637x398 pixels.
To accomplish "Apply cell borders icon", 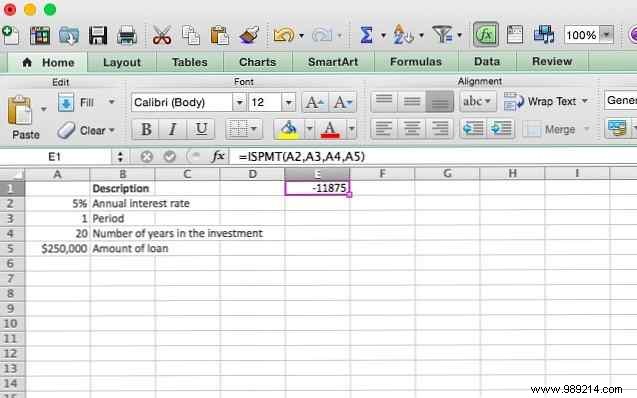I will point(238,130).
